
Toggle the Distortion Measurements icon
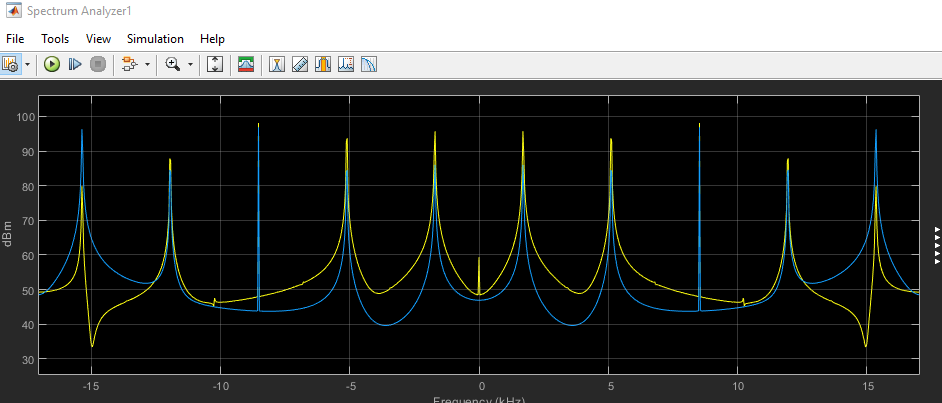346,64
